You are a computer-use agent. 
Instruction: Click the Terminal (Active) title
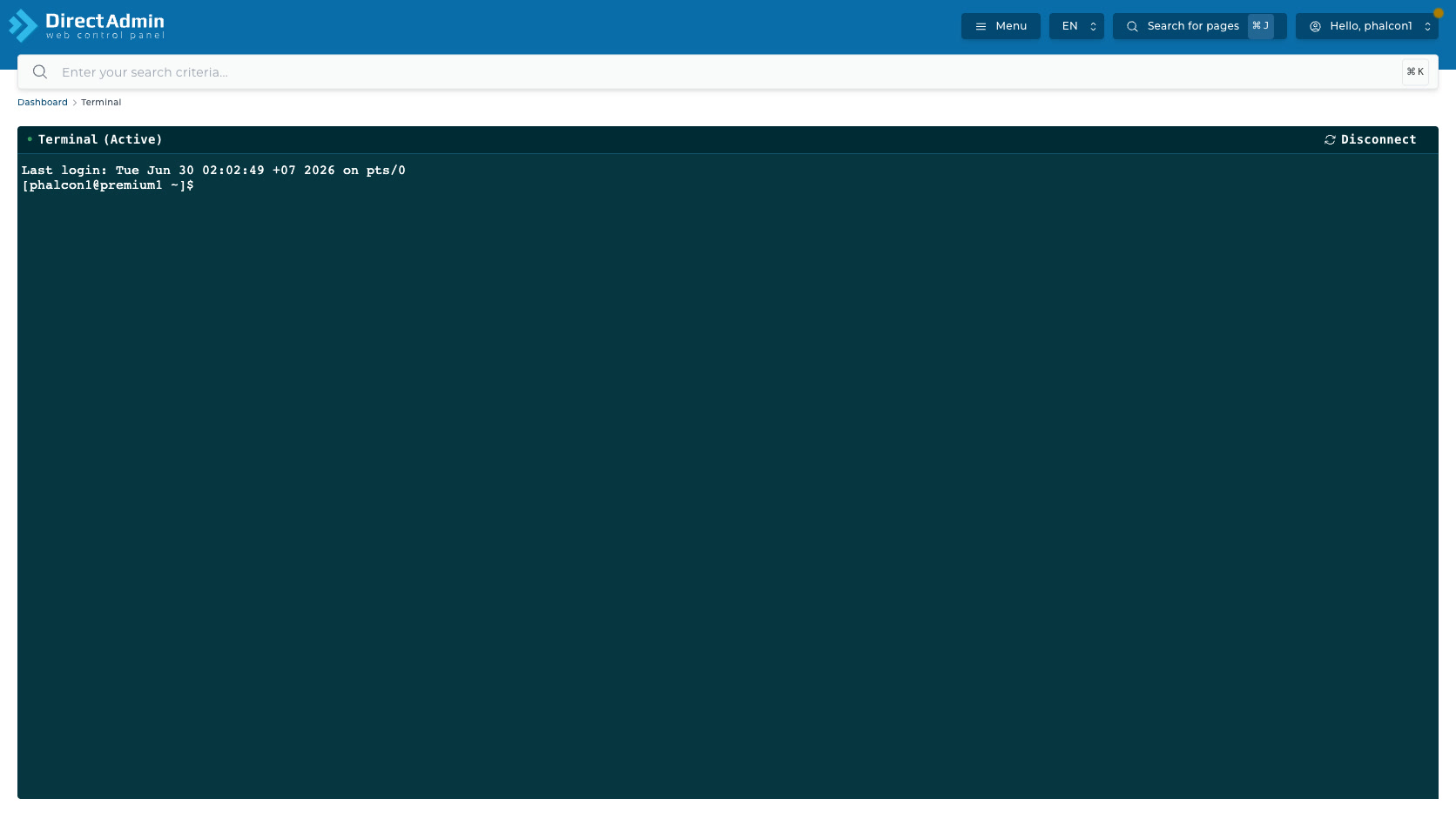[x=100, y=139]
